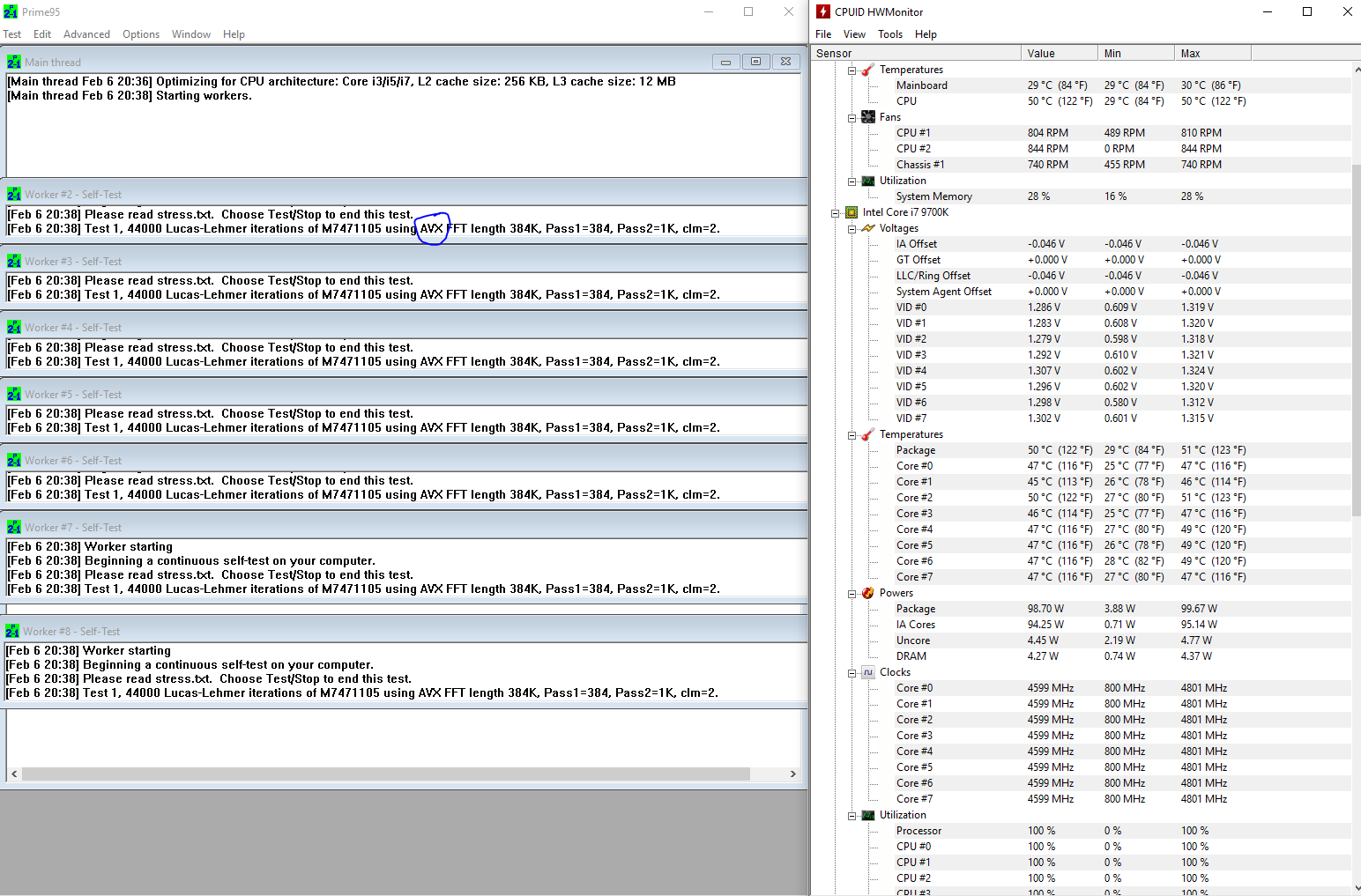Click the Main thread window icon
Viewport: 1361px width, 896px height.
tap(14, 62)
